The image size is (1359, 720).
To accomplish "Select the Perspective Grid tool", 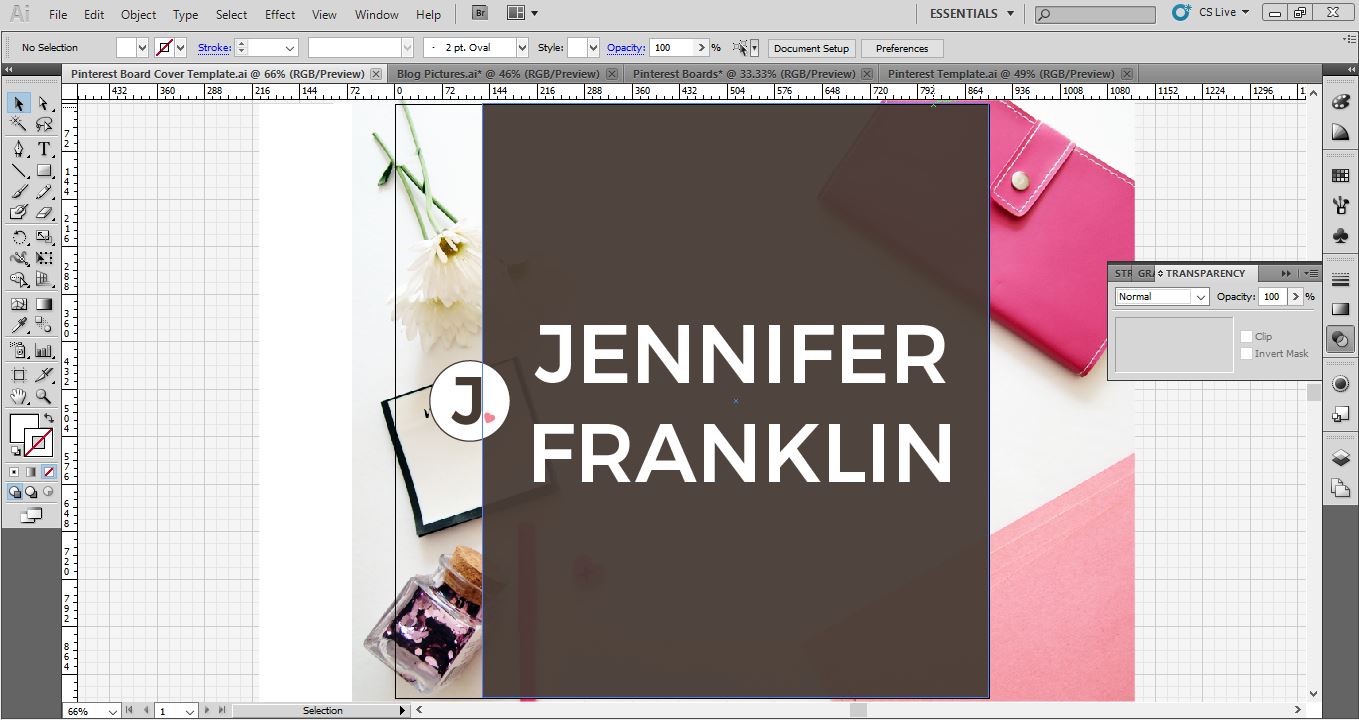I will tap(44, 279).
